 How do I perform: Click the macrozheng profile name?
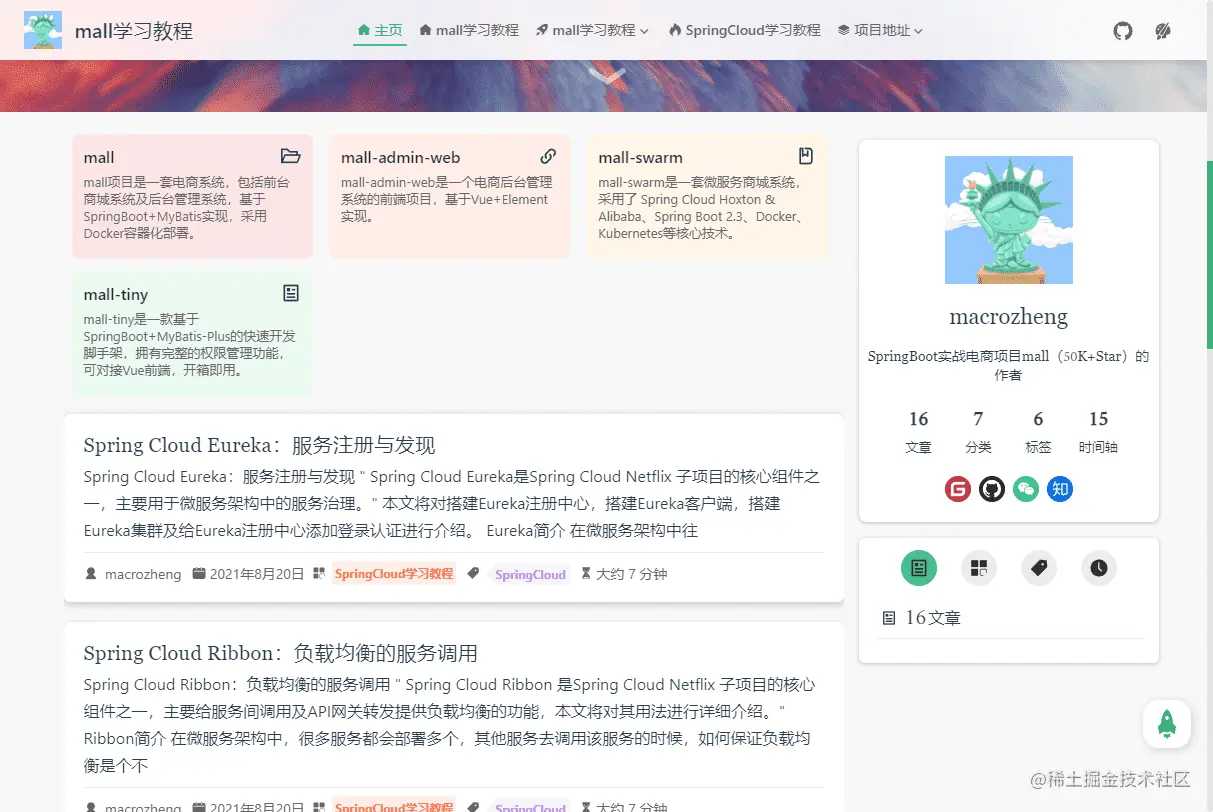(1009, 317)
